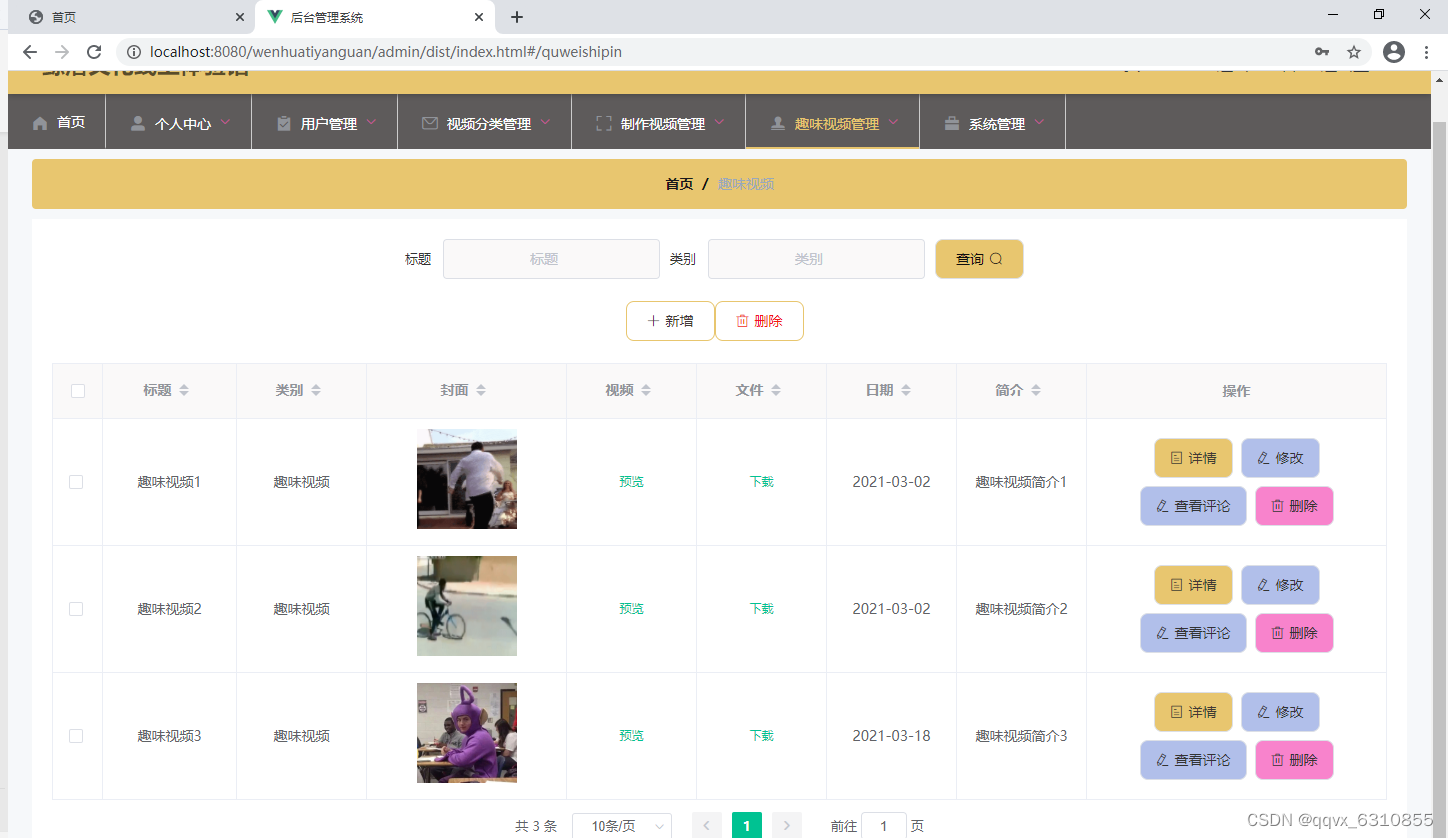Expand the 用户管理 dropdown menu
Image resolution: width=1448 pixels, height=838 pixels.
(372, 122)
